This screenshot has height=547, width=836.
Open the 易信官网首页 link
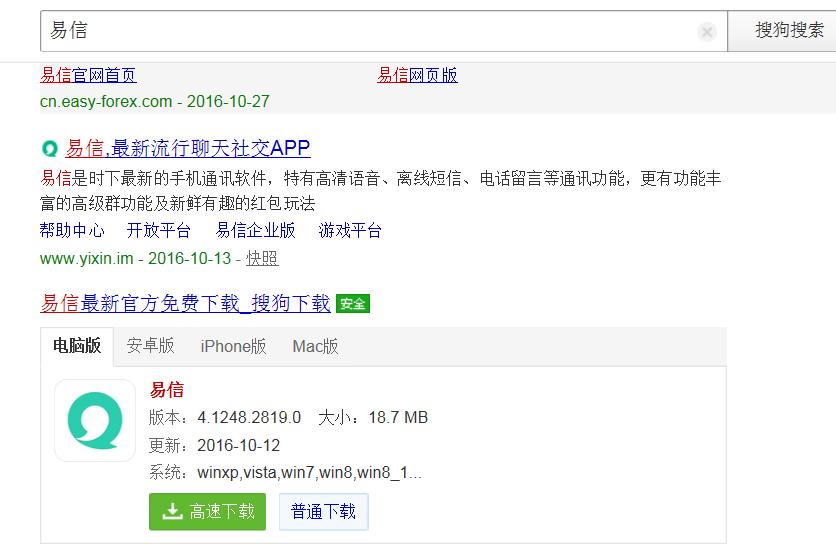[x=88, y=75]
